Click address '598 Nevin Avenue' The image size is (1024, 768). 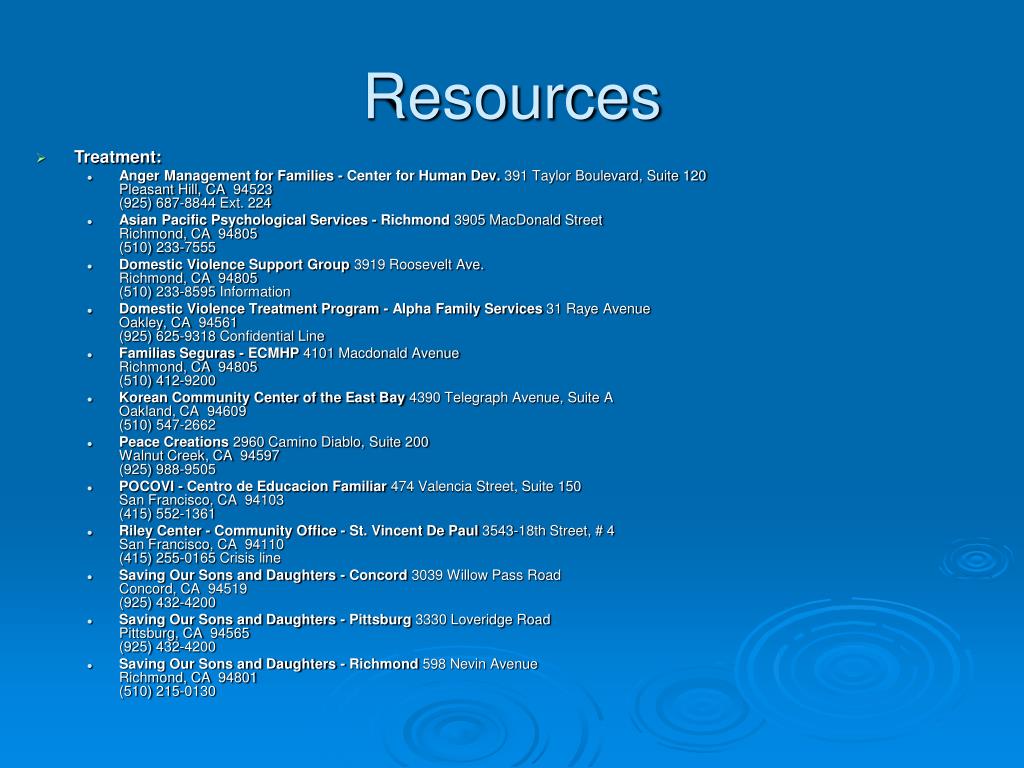click(480, 664)
